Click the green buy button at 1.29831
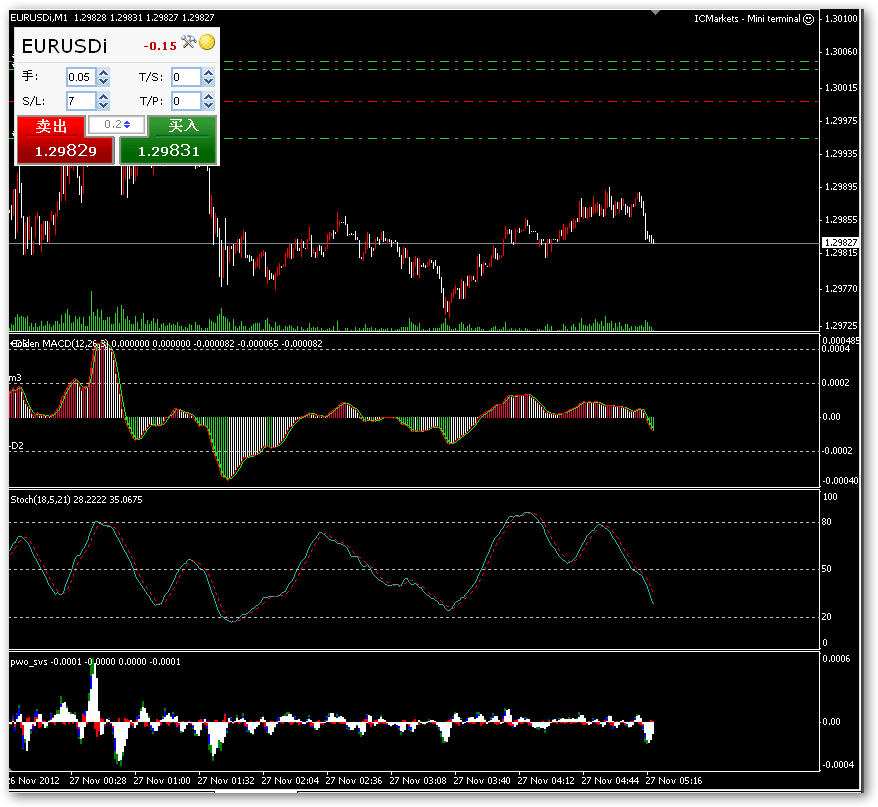The height and width of the screenshot is (807, 878). pos(169,151)
